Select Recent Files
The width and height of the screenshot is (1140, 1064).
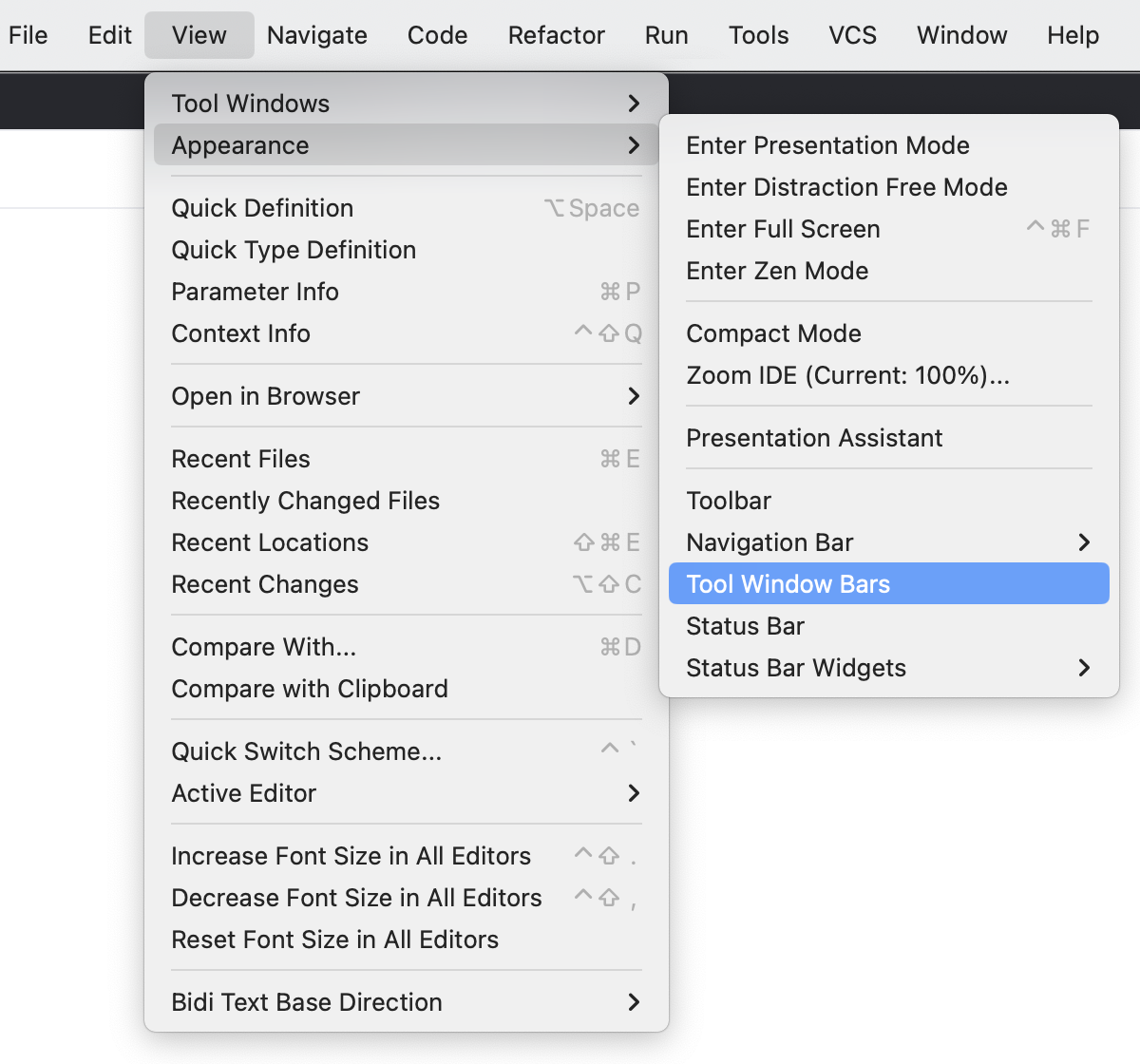pyautogui.click(x=241, y=459)
